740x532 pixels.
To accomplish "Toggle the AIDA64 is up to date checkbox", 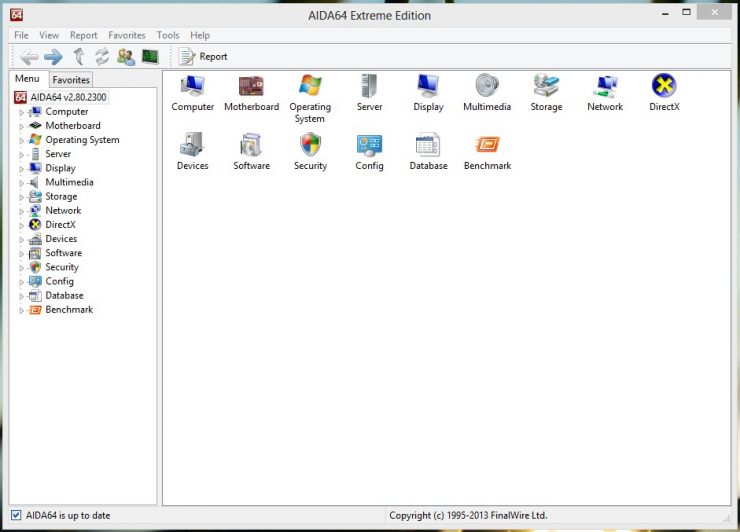I will pos(16,515).
